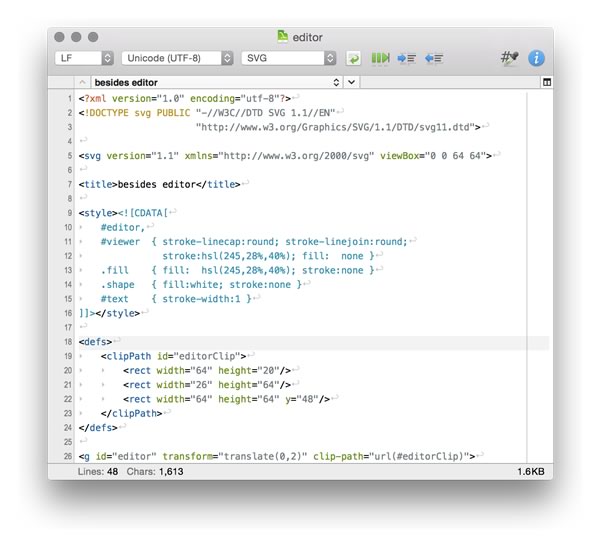Place cursor in the <title> tag line
Screen dimensions: 600x547
click(x=160, y=184)
